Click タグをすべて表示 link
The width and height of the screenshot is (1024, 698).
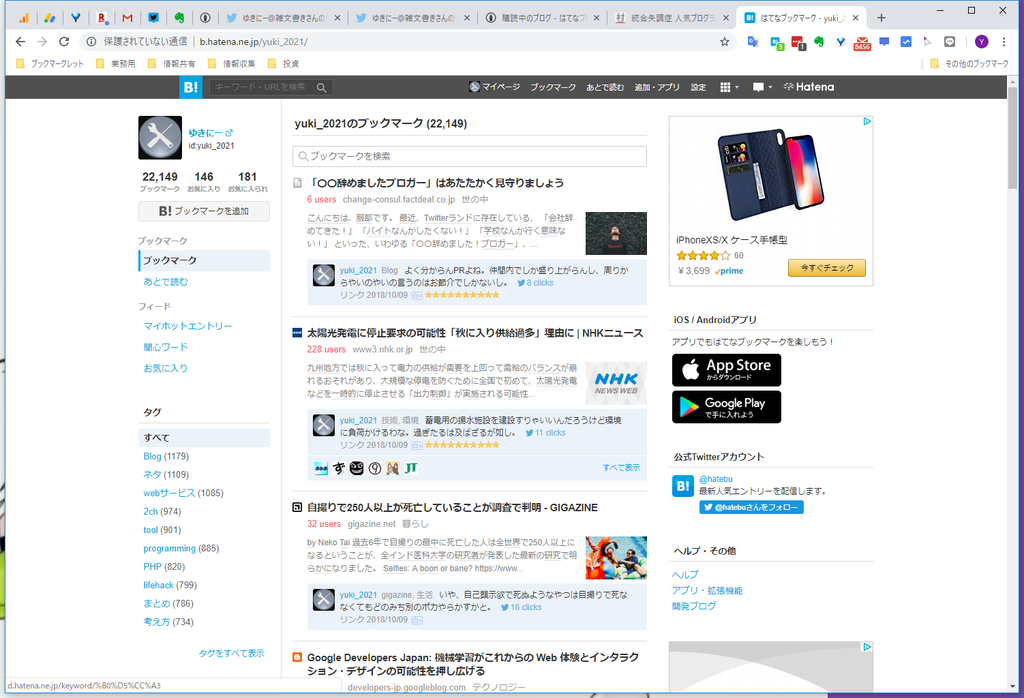[231, 653]
